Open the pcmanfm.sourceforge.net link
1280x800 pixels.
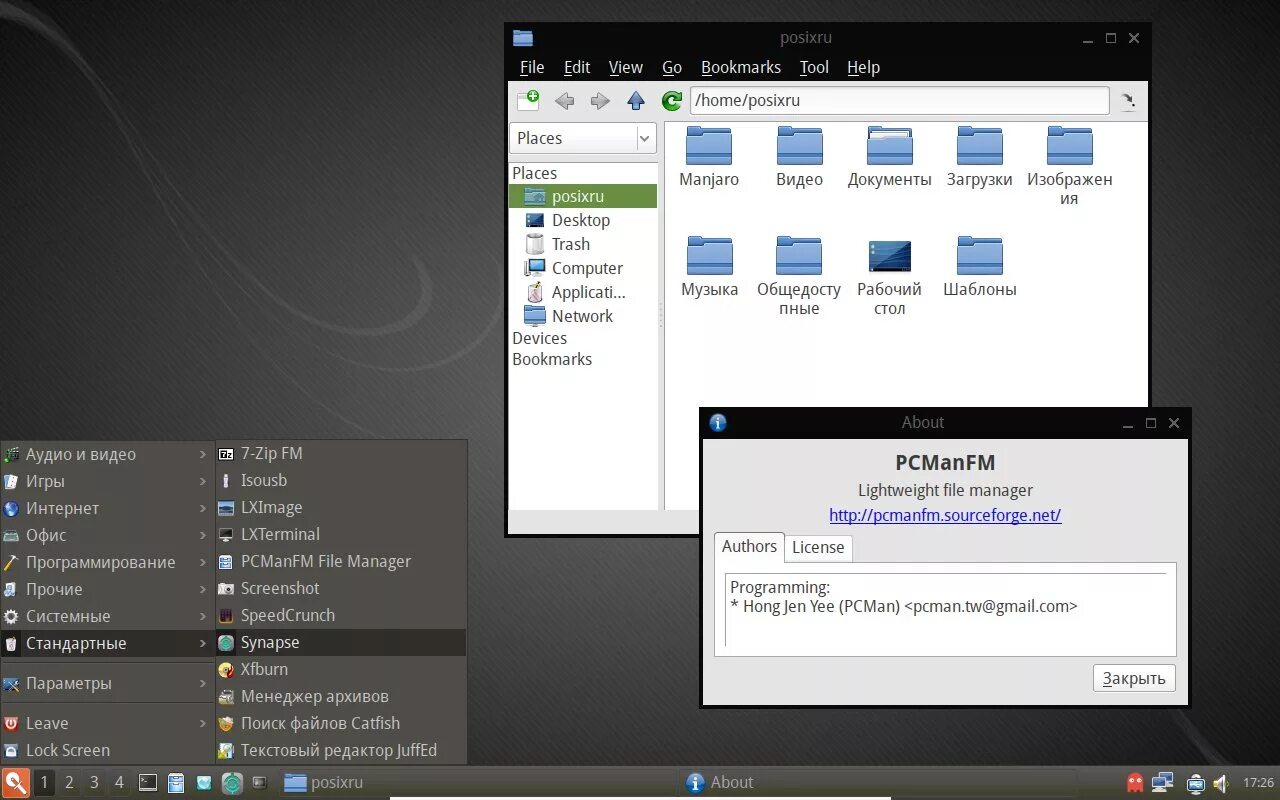click(x=945, y=515)
